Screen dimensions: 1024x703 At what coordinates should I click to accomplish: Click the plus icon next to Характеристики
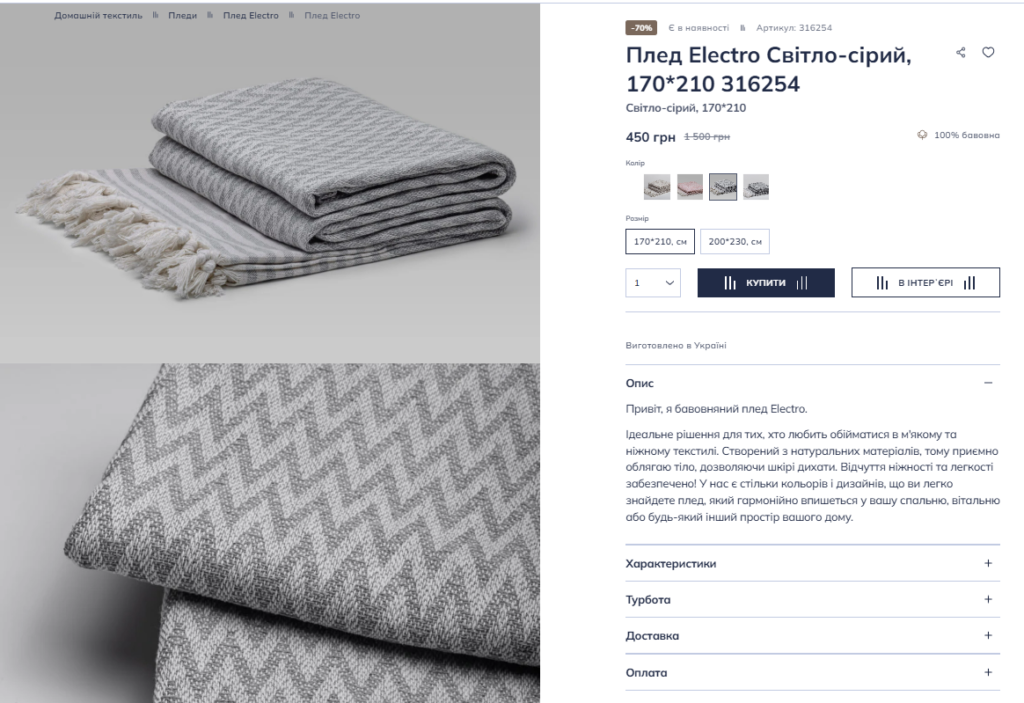[x=988, y=563]
